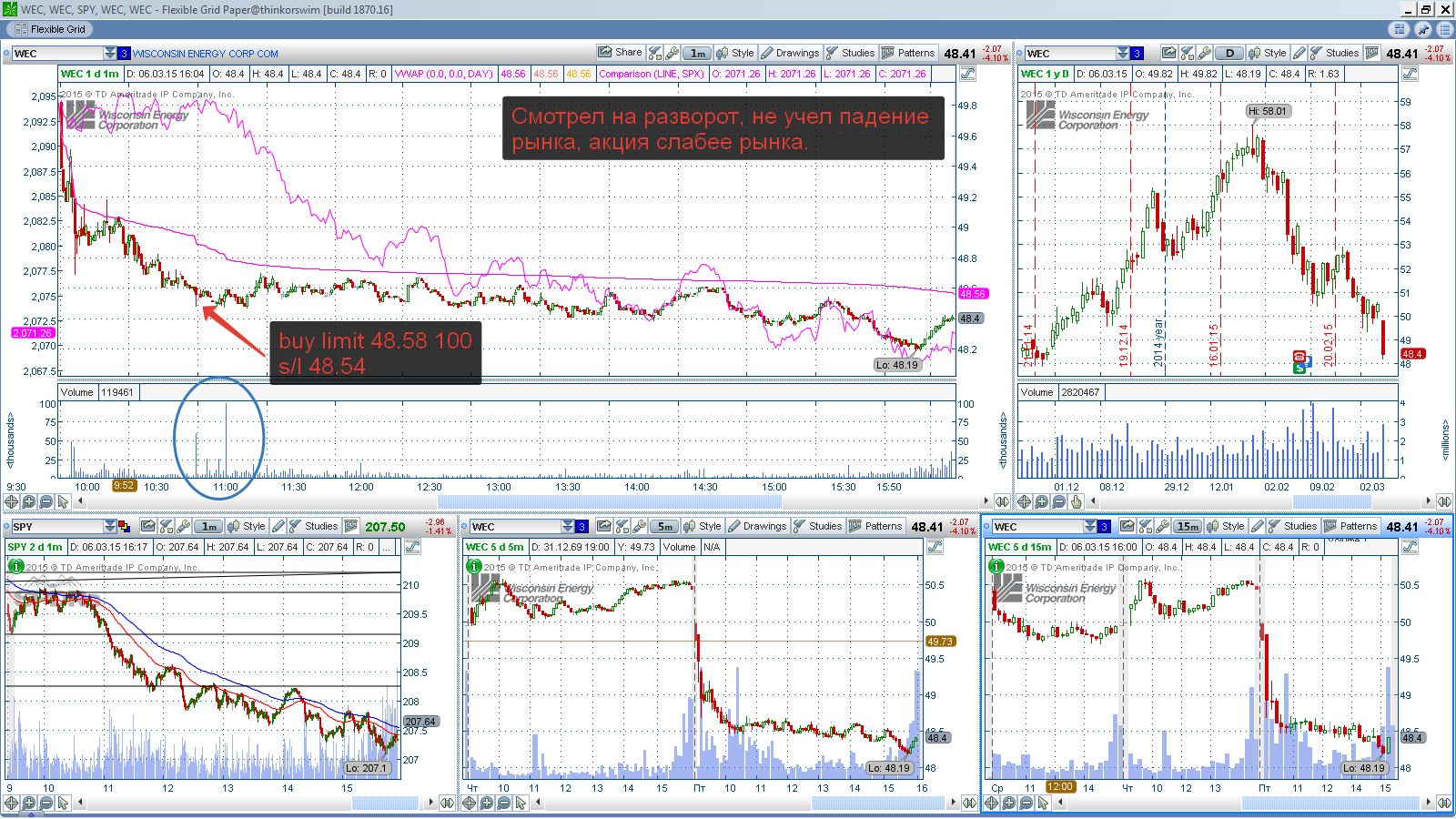
Task: Zoom out under the main WEC 1m chart
Action: point(46,501)
